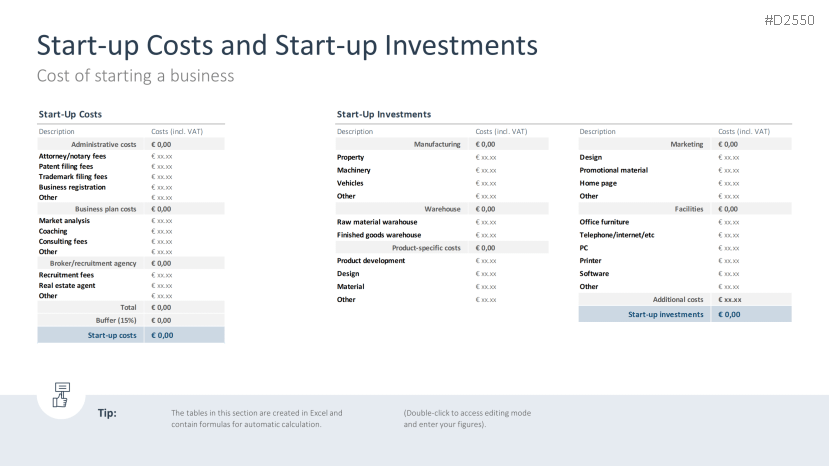Select the Business registration row label
Screen dimensions: 829x466
tap(72, 187)
